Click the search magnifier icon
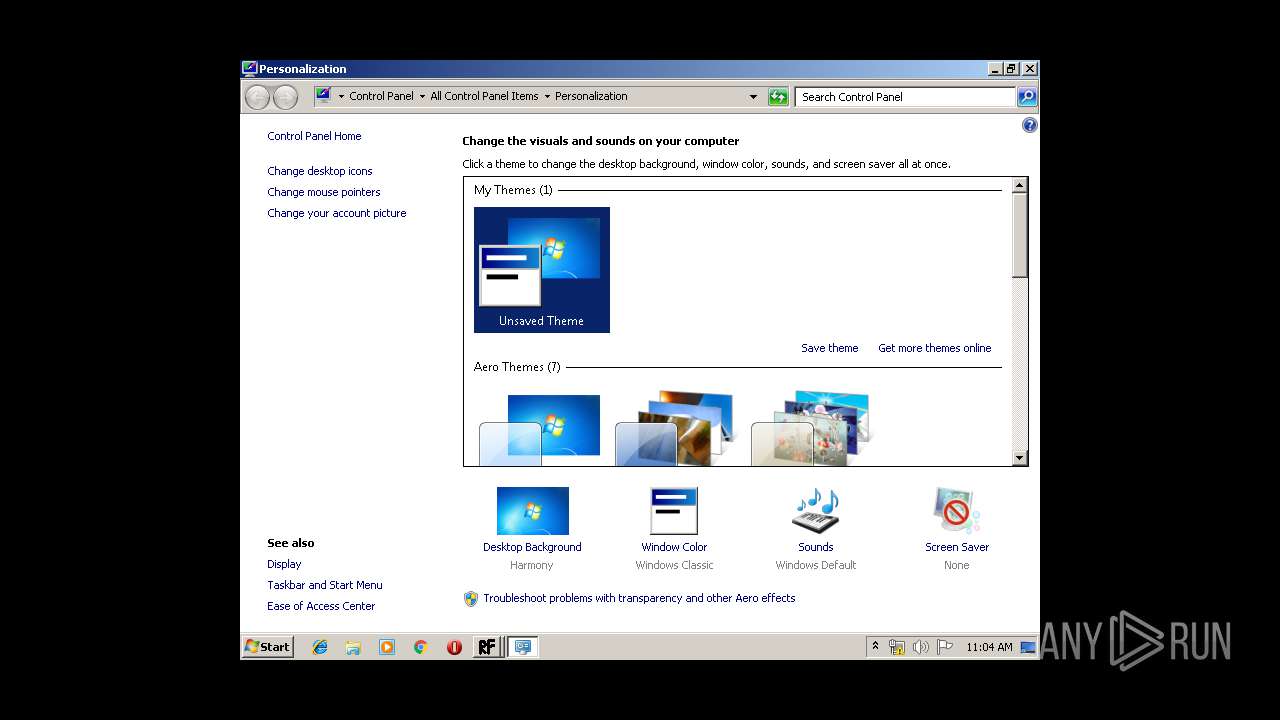 [1027, 97]
